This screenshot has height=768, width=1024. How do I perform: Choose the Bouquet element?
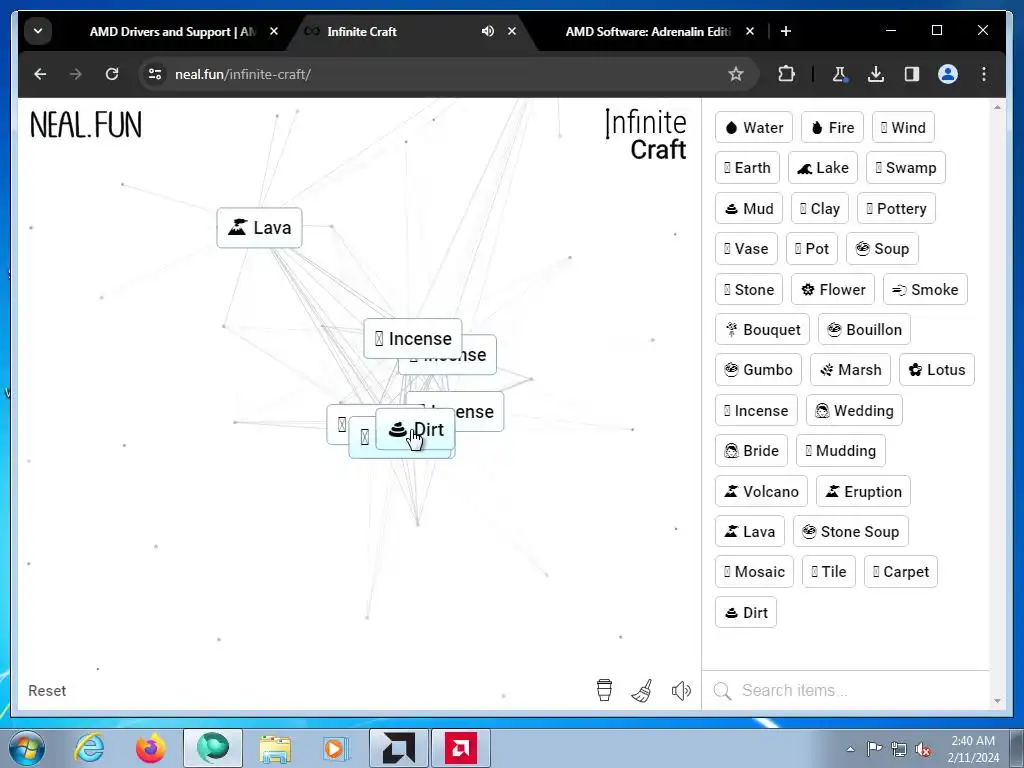click(x=763, y=330)
